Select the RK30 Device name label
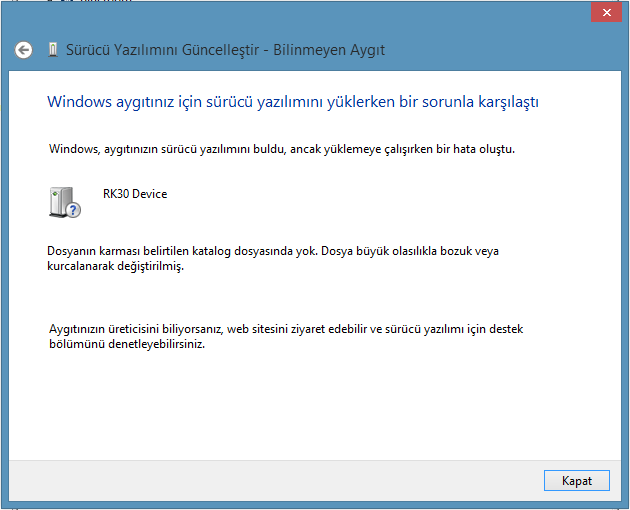 point(134,194)
